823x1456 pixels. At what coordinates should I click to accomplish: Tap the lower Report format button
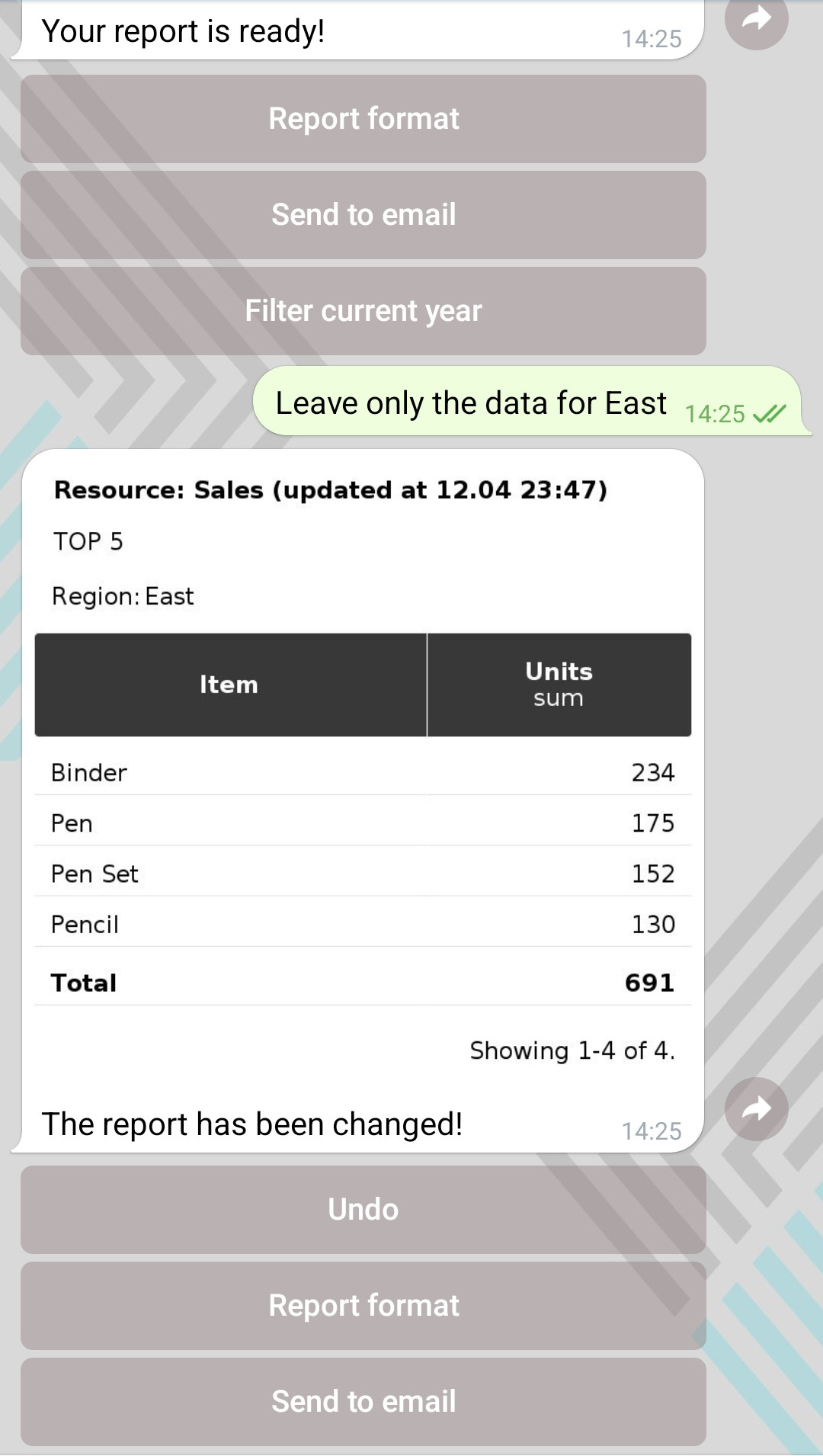coord(363,1305)
